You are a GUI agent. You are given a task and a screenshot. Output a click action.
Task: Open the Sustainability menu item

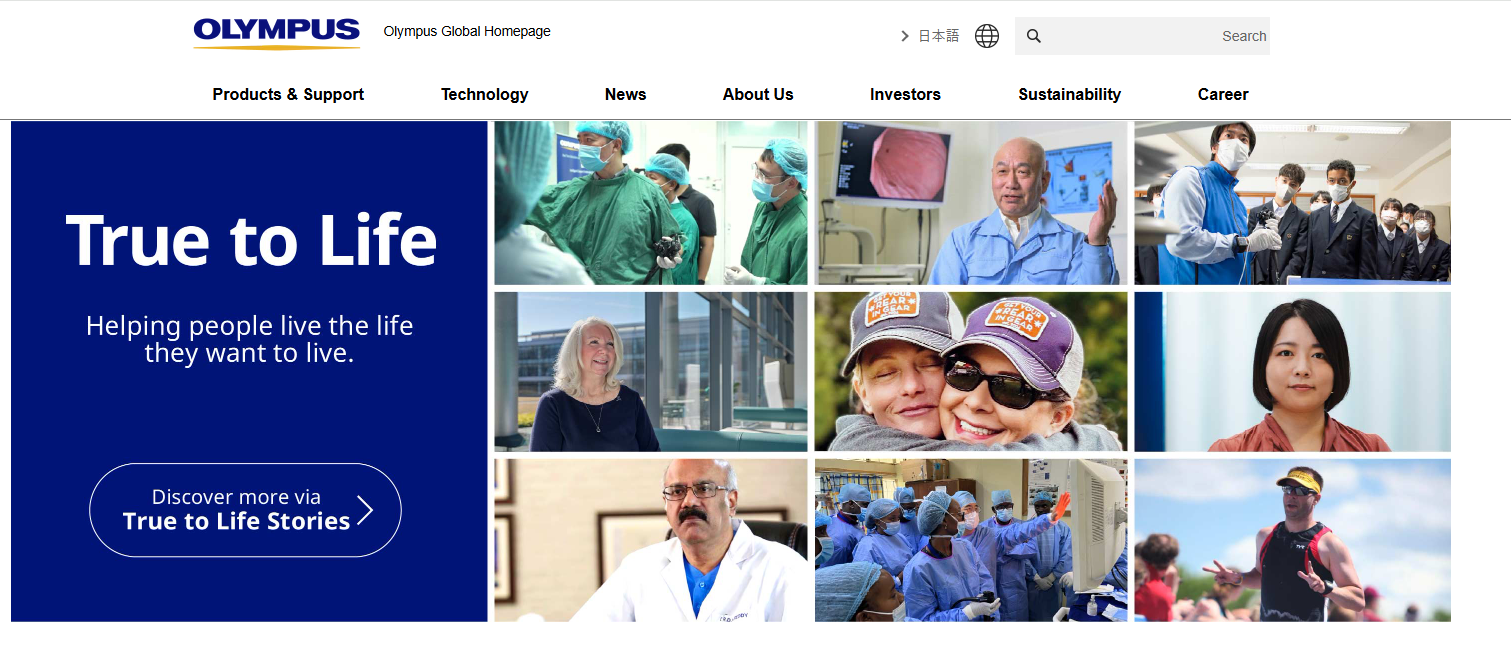1069,94
